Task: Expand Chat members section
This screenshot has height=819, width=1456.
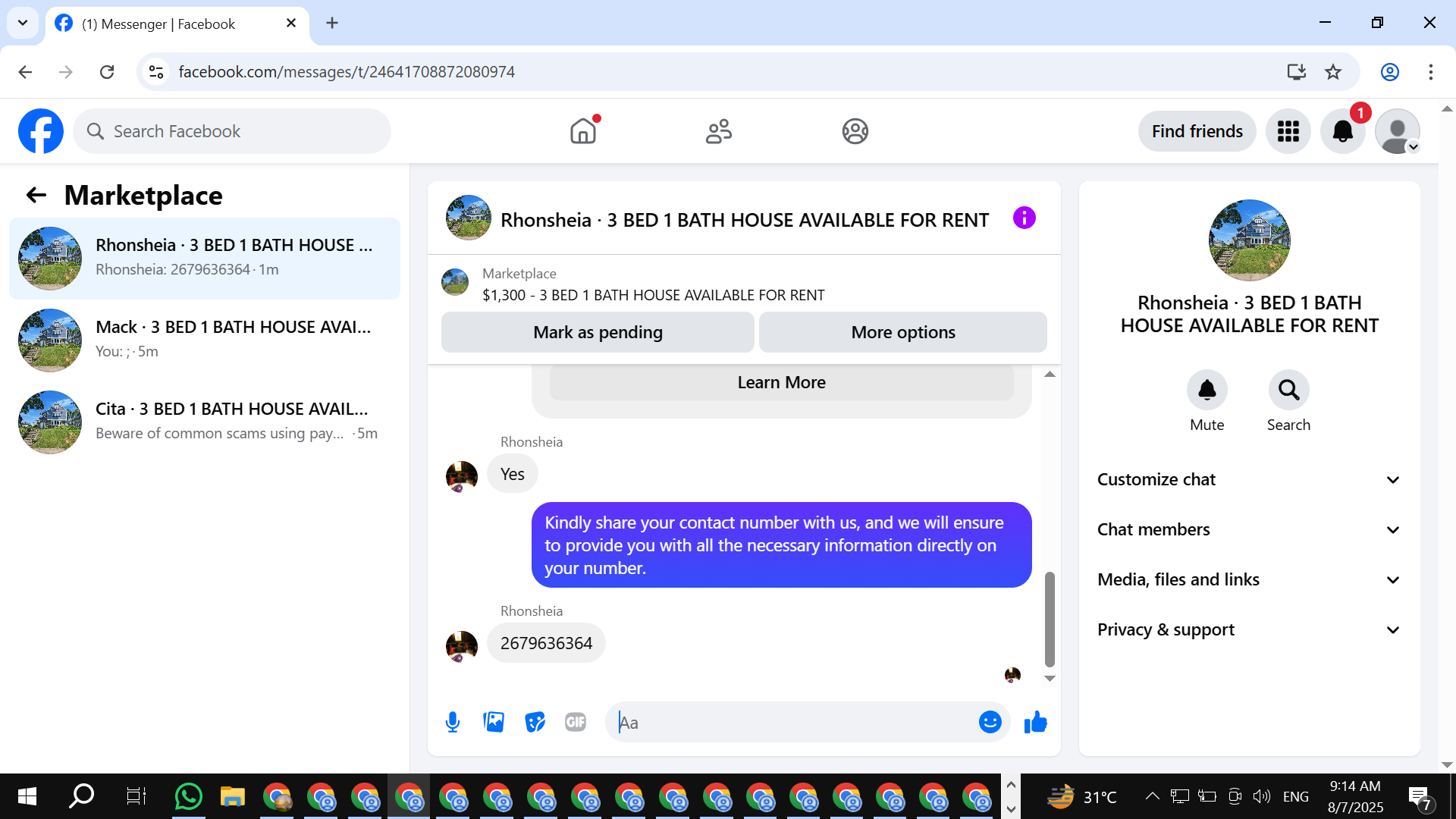Action: [1249, 529]
